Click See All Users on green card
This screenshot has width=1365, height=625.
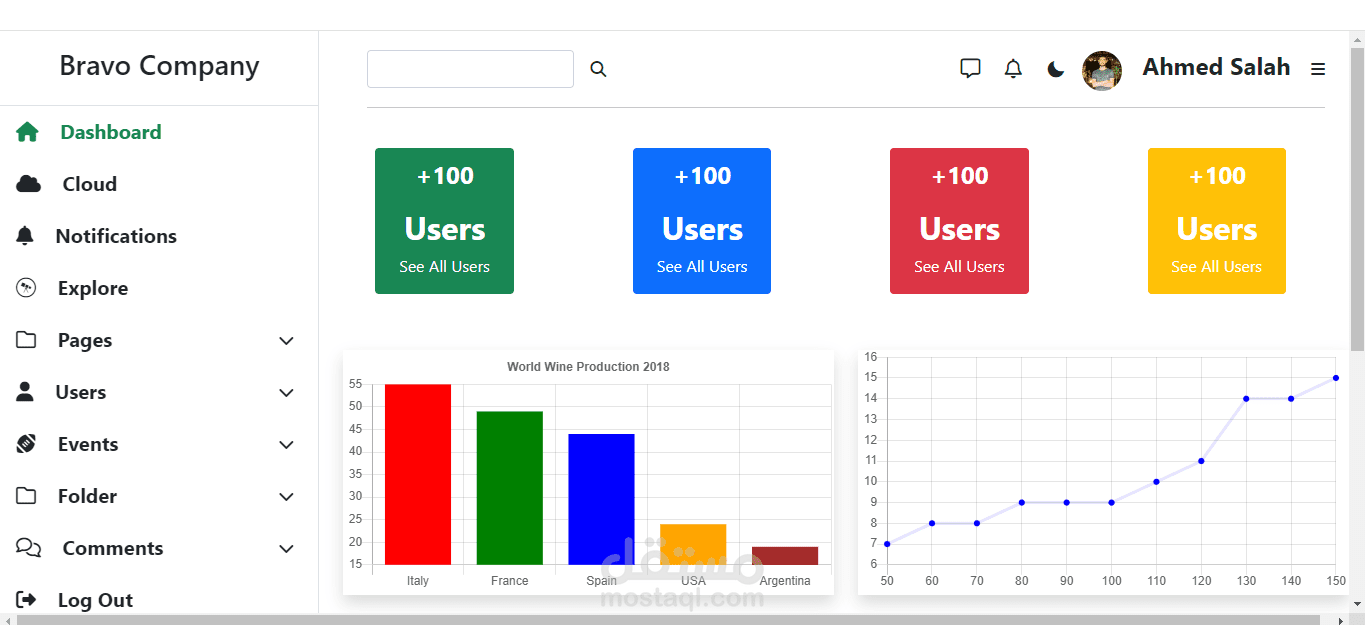444,267
